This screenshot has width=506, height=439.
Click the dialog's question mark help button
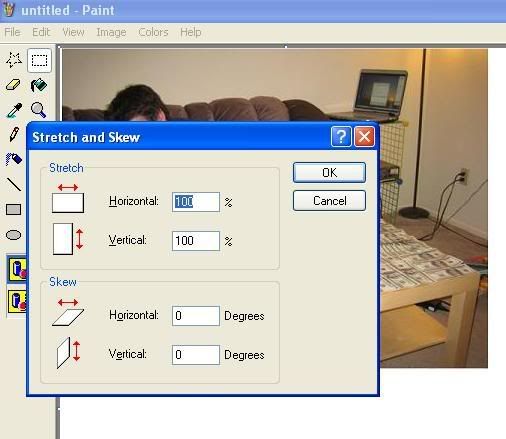coord(341,136)
